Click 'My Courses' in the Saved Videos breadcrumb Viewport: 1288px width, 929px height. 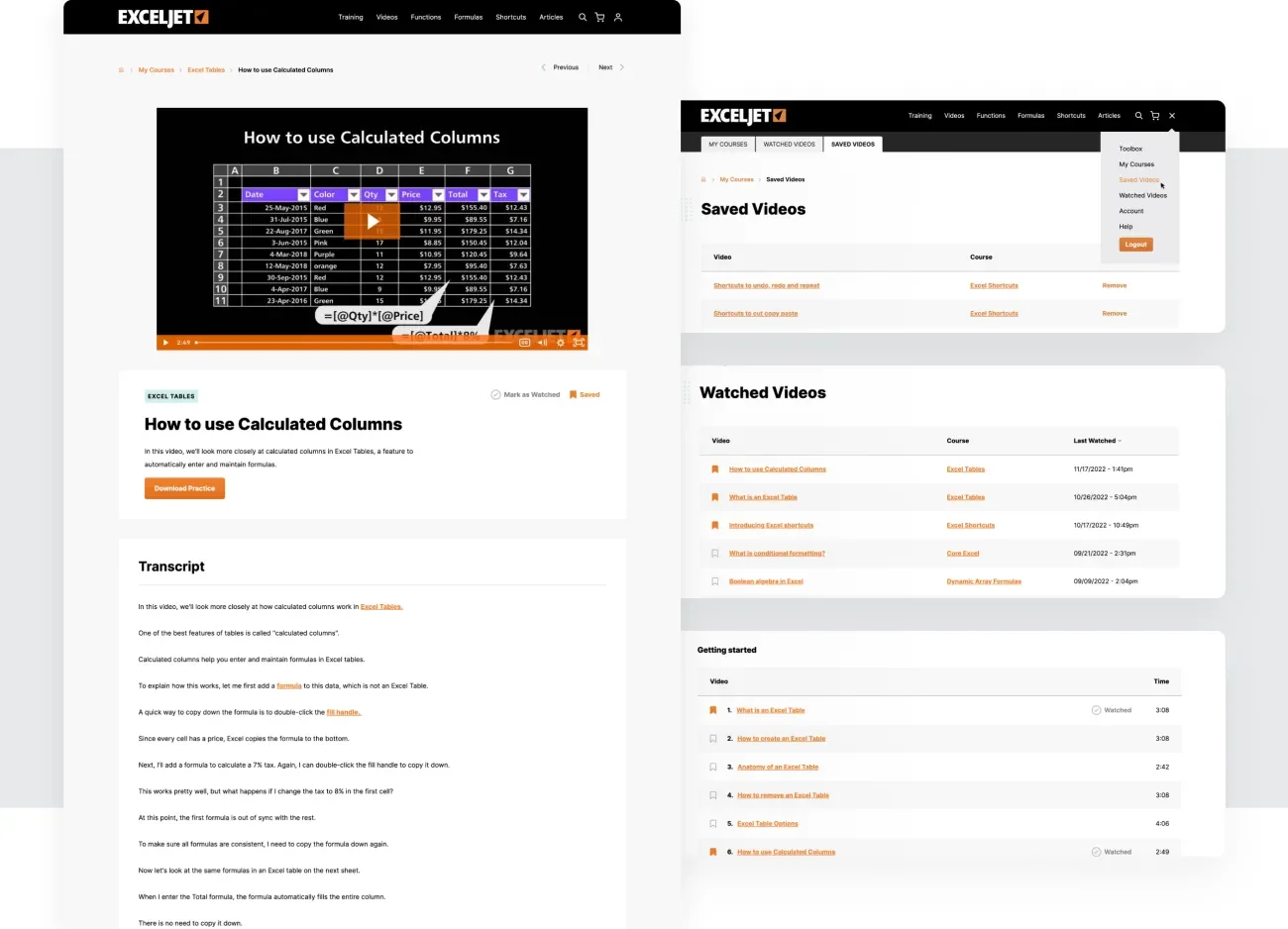(736, 179)
